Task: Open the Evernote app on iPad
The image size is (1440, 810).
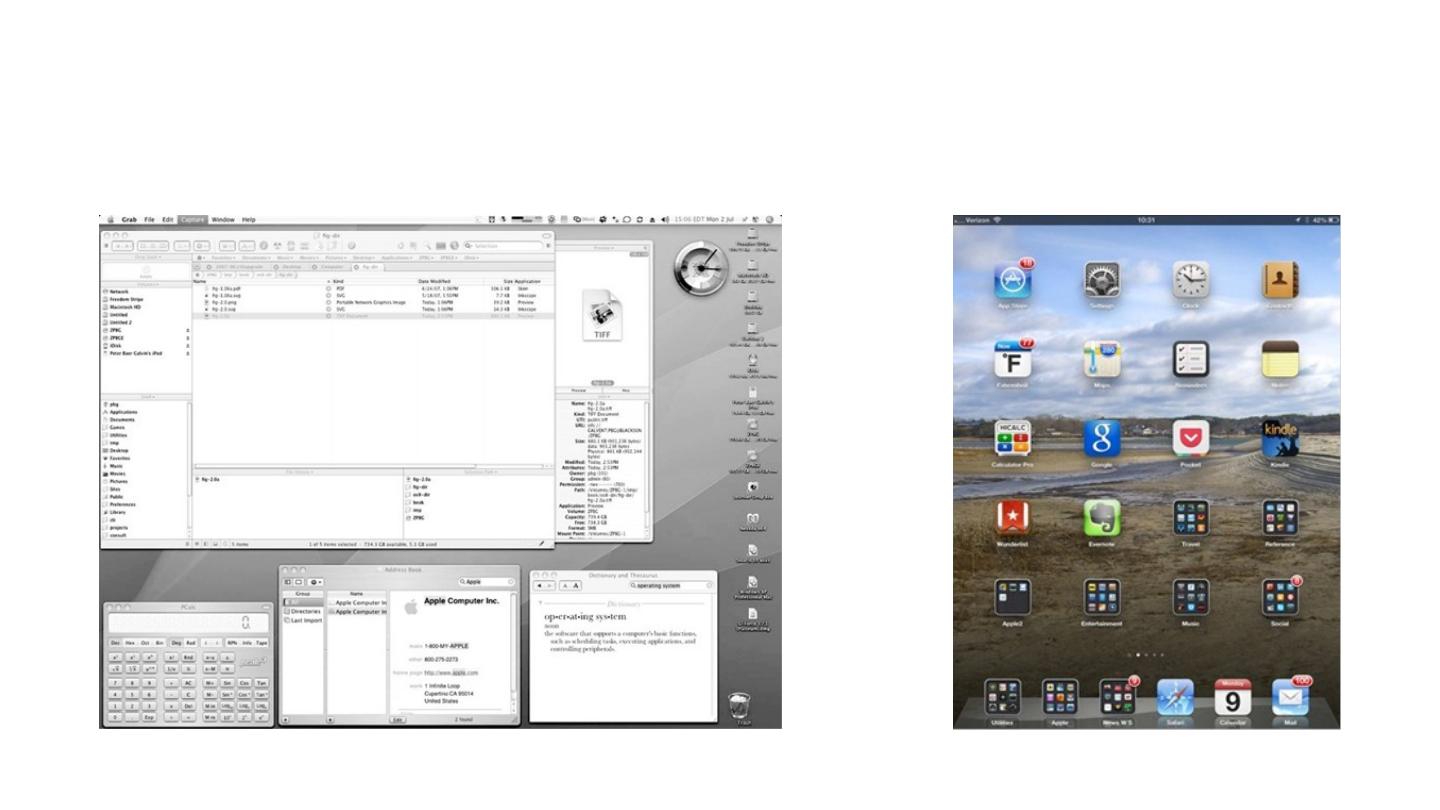Action: [1101, 518]
